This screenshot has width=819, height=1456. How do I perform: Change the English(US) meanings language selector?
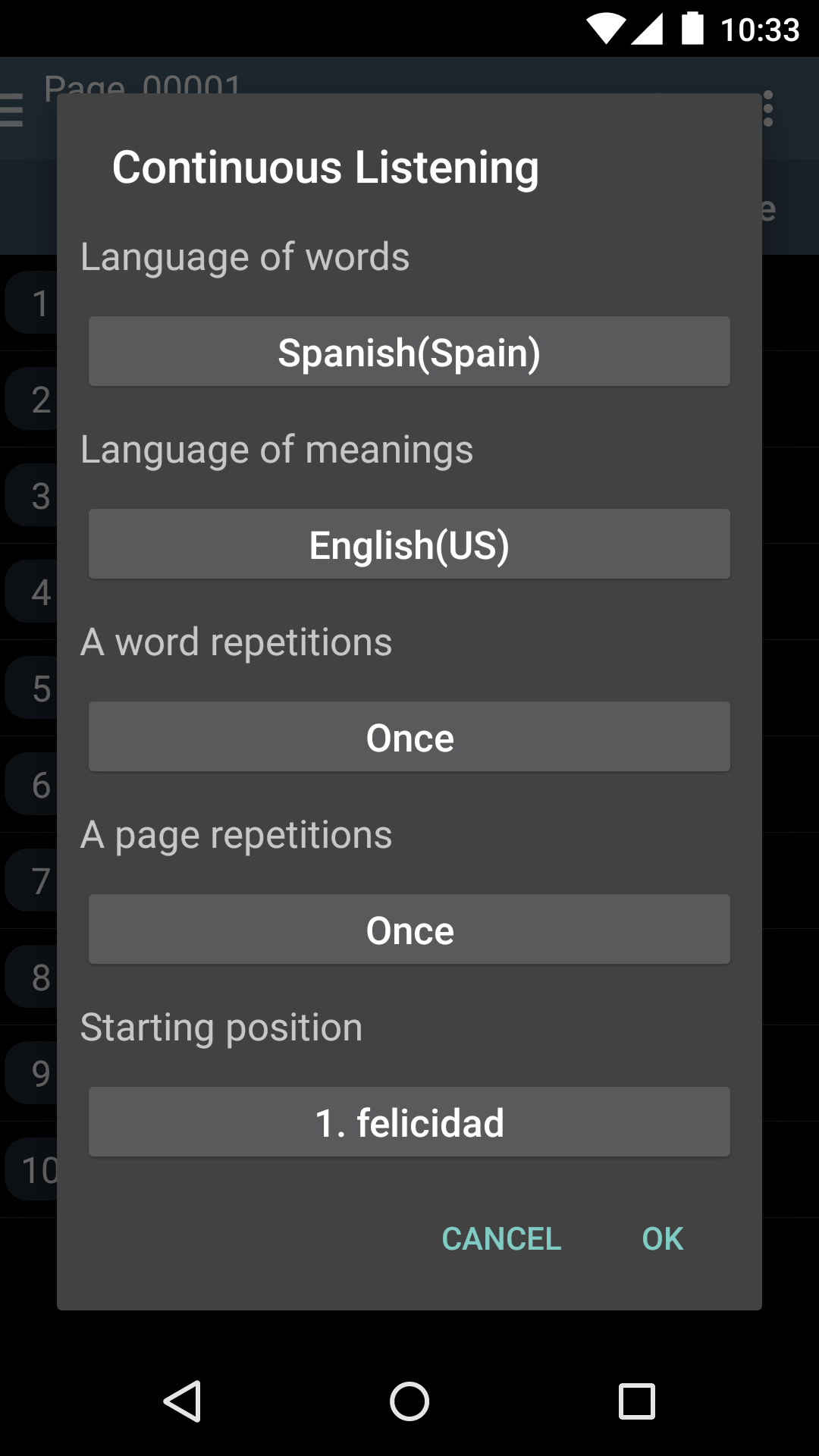pos(409,544)
